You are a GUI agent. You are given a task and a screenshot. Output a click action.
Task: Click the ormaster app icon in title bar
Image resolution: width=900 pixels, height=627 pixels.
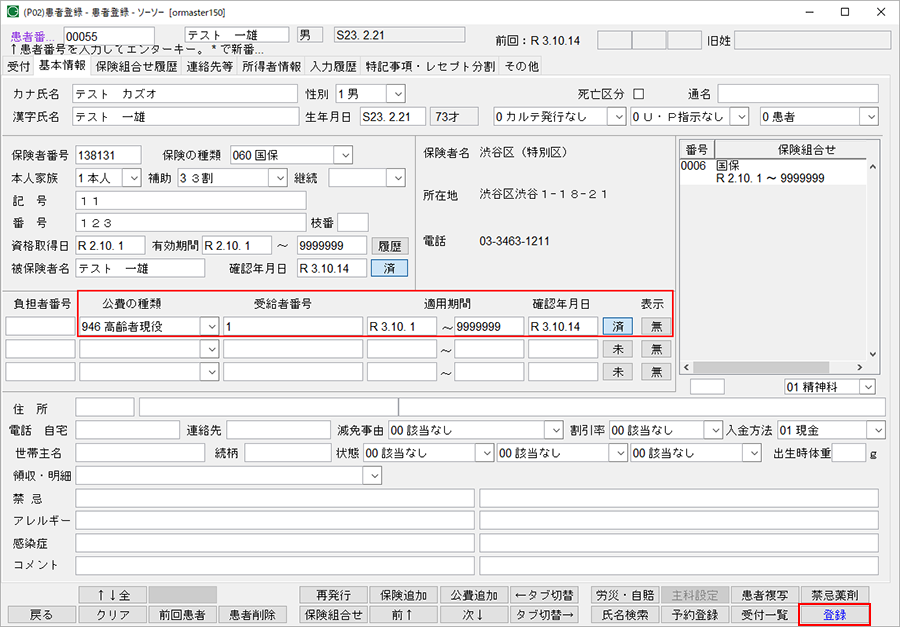[x=12, y=12]
